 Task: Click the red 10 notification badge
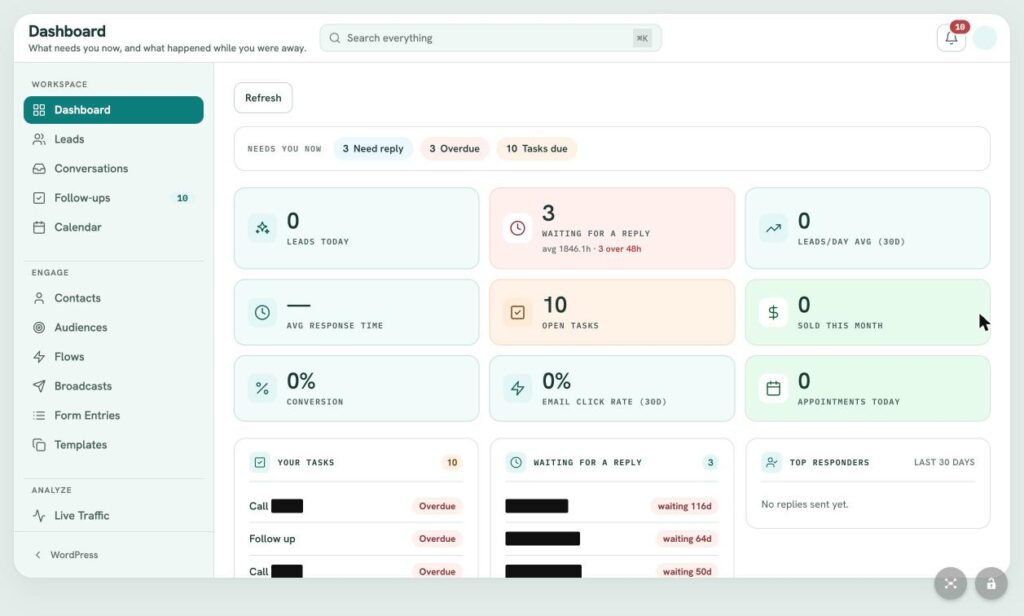pos(959,27)
